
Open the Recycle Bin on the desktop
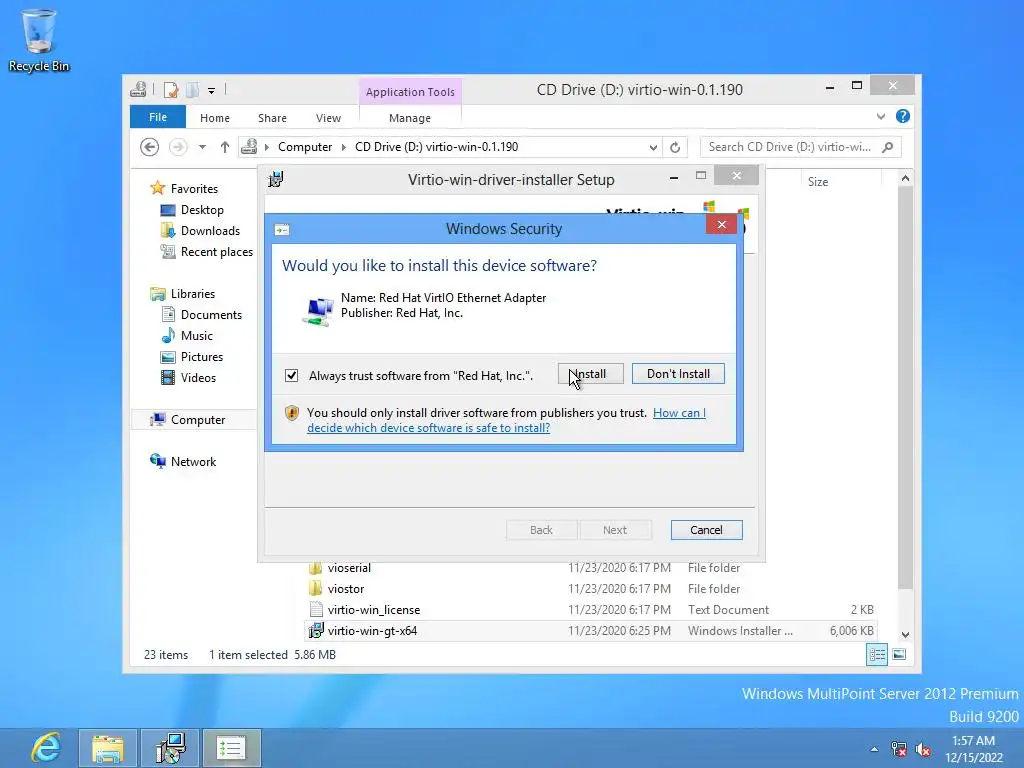click(39, 40)
